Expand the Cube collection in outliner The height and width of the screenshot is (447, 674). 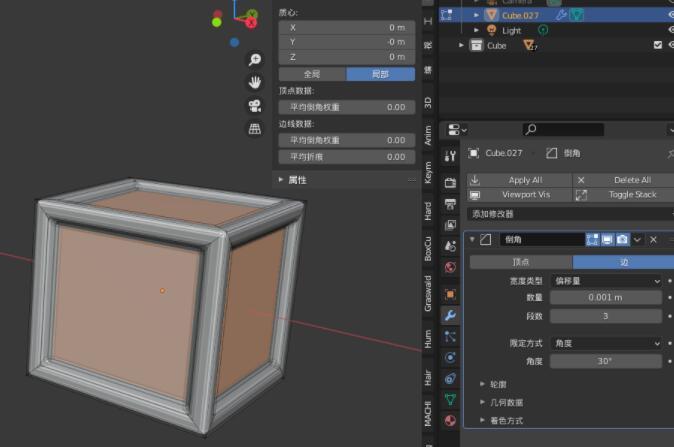(461, 45)
